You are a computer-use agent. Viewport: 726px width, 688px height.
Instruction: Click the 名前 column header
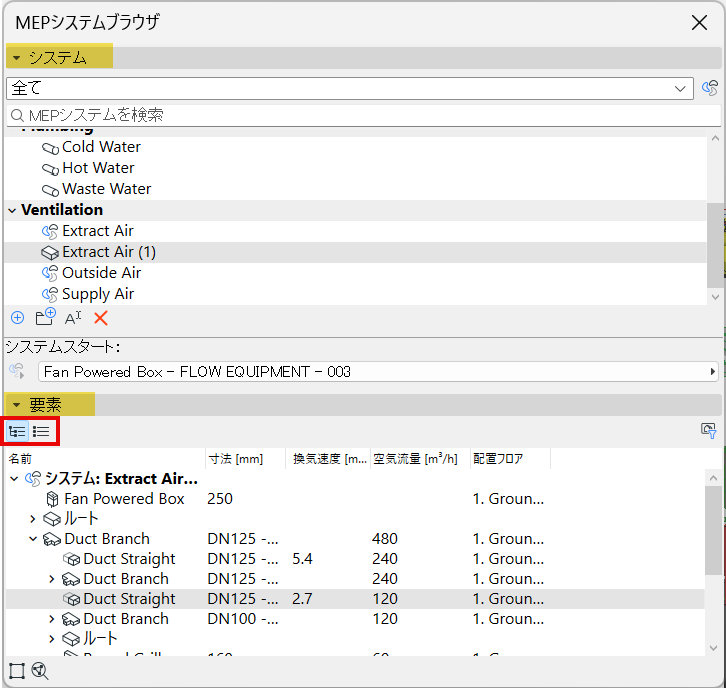point(106,459)
